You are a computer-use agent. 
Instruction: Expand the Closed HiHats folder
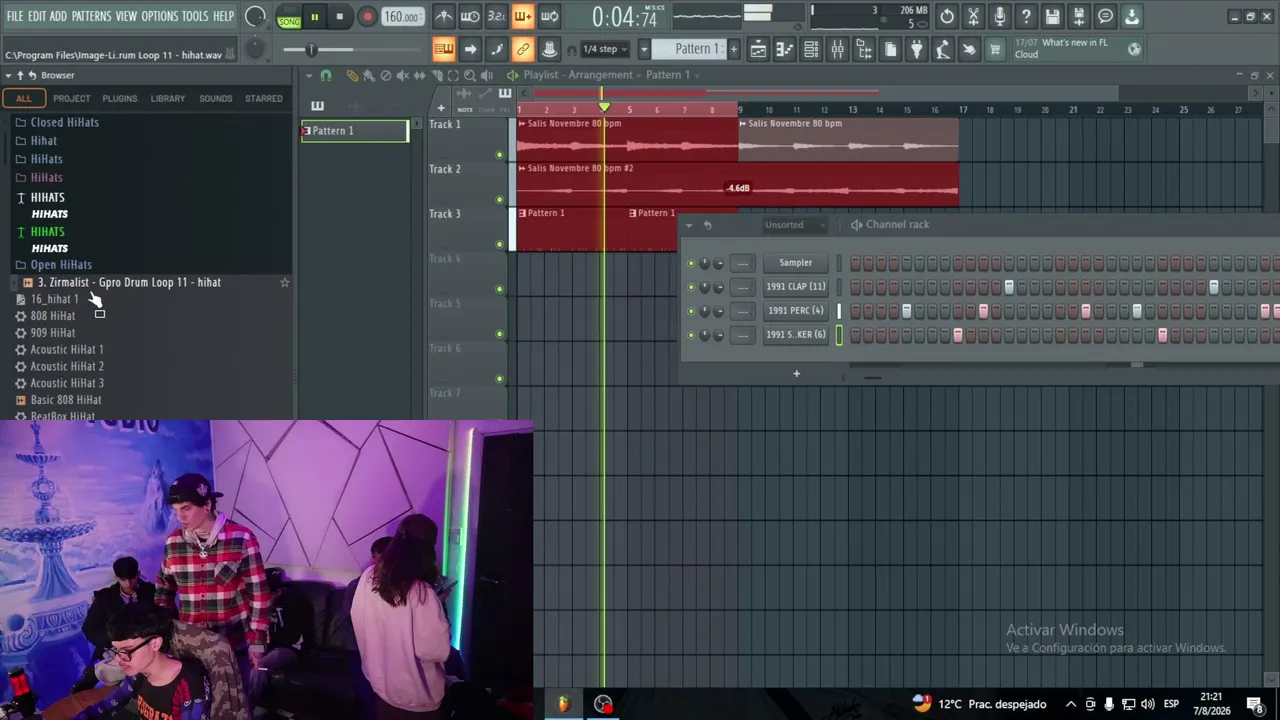tap(64, 122)
